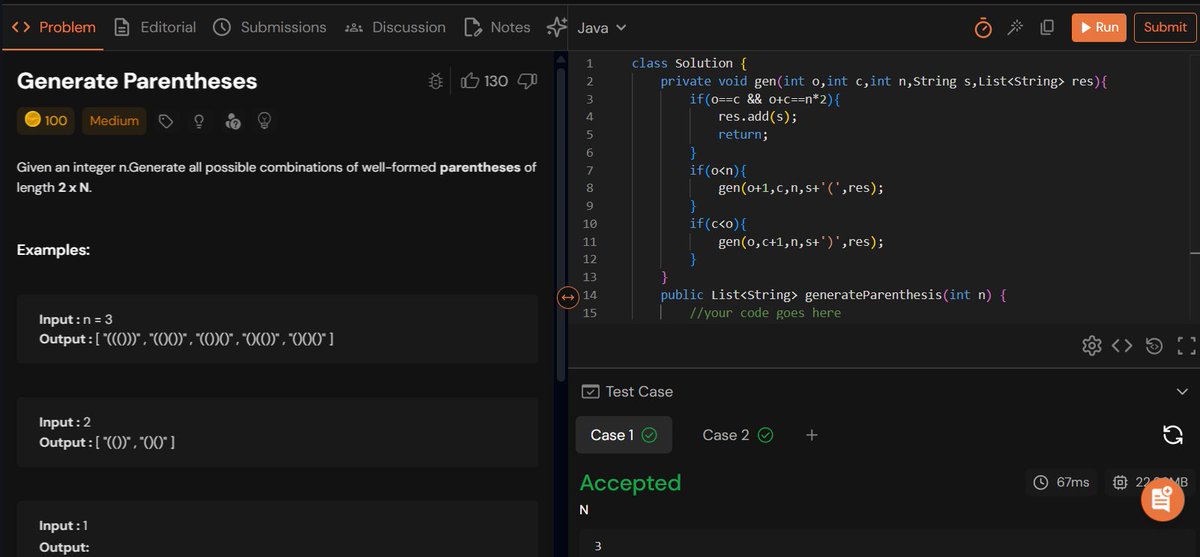The height and width of the screenshot is (557, 1200).
Task: Open the Notes tab
Action: point(498,27)
